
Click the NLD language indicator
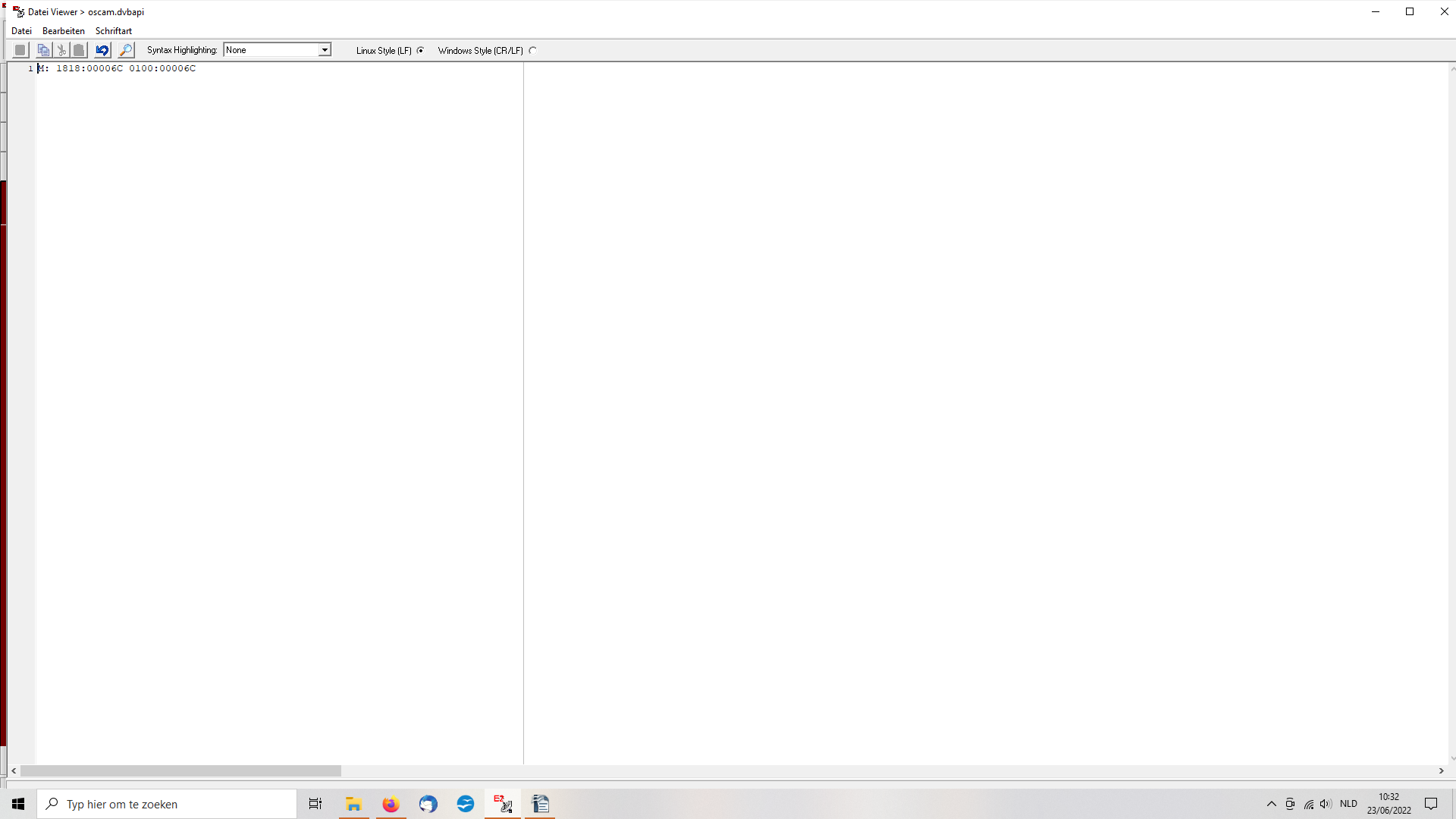coord(1348,804)
